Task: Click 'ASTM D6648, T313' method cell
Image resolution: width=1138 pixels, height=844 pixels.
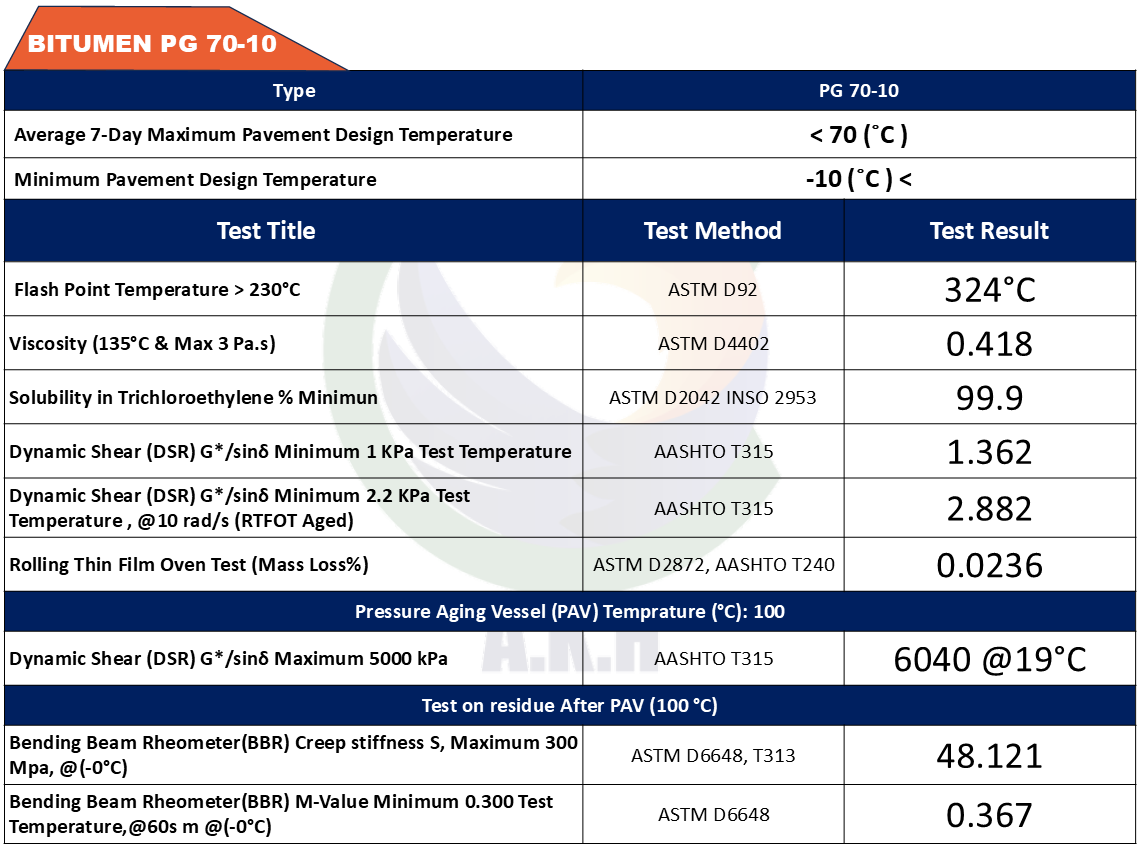Action: pyautogui.click(x=713, y=755)
